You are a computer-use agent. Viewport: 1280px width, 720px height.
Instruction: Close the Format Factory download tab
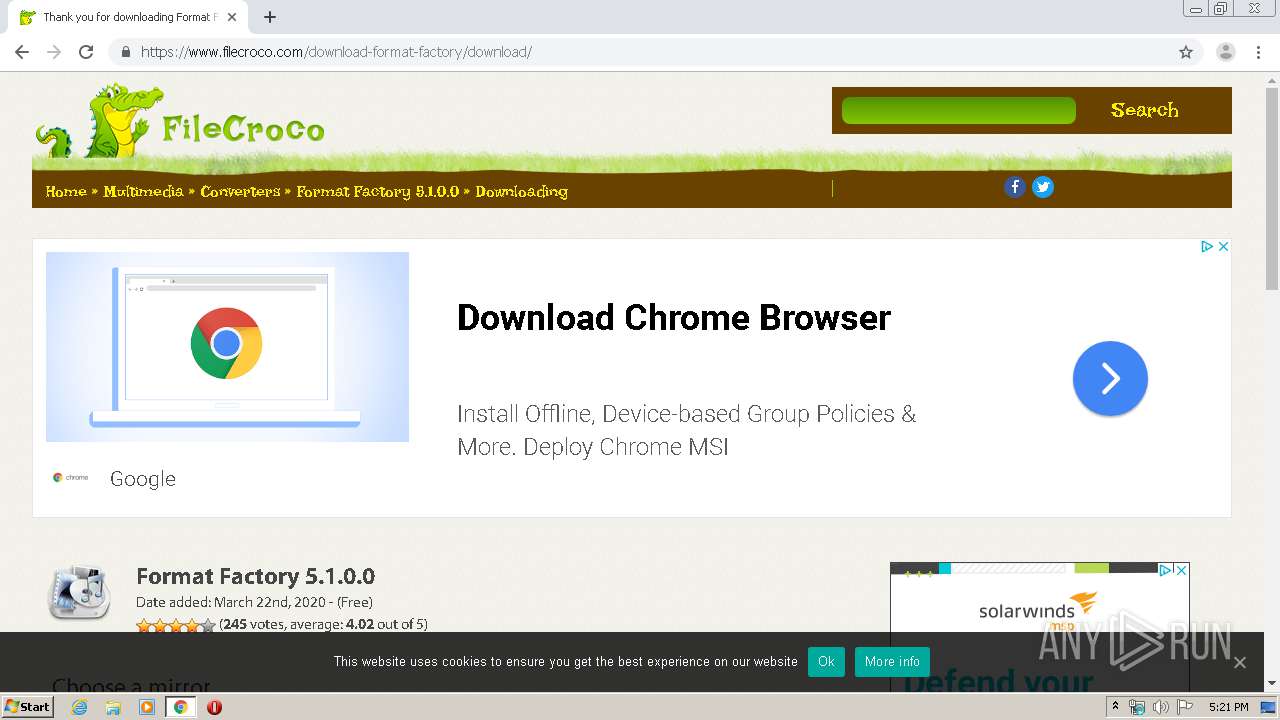[x=233, y=17]
